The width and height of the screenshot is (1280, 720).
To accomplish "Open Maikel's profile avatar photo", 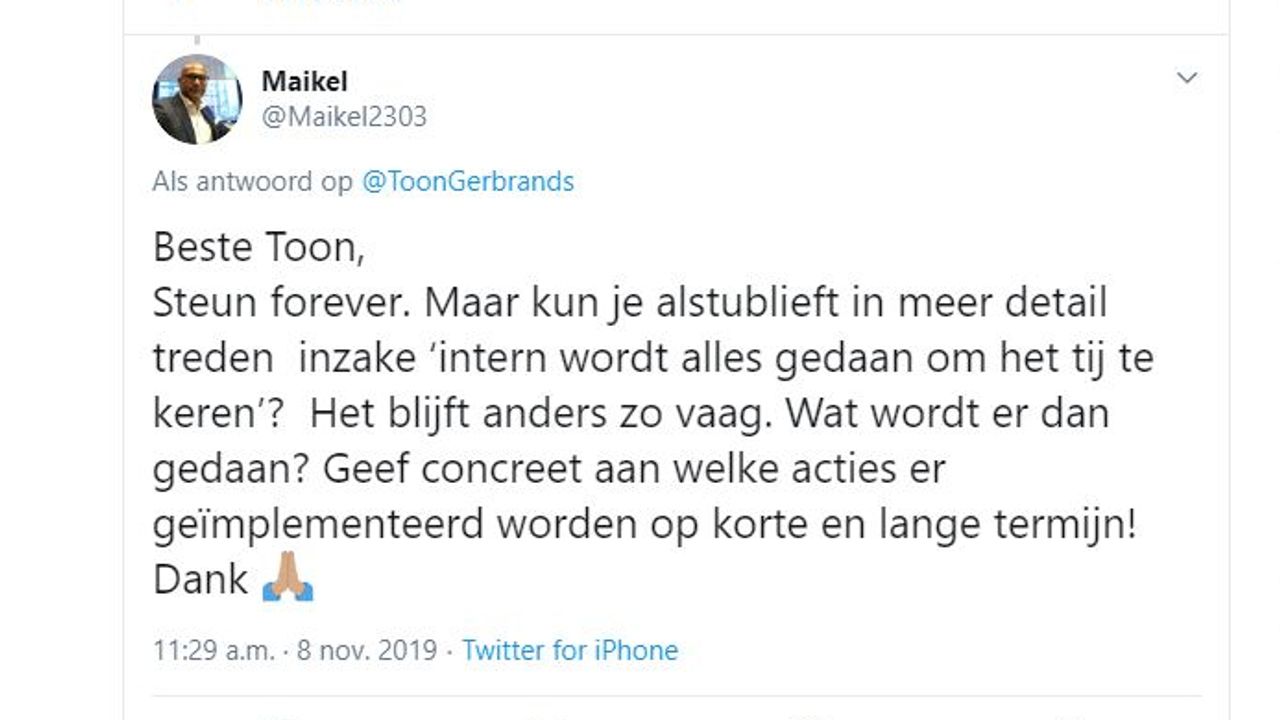I will (197, 99).
